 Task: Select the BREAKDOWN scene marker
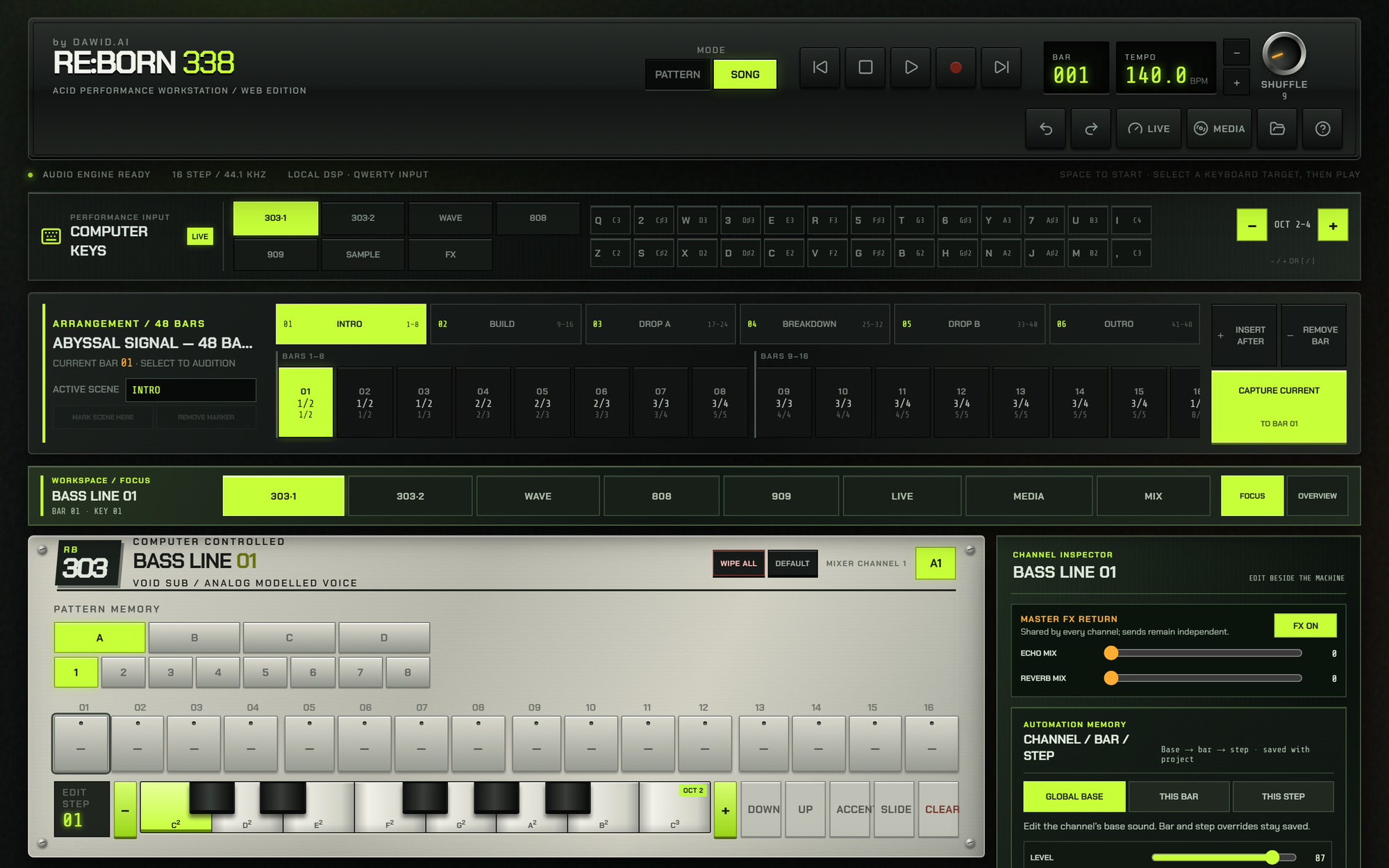click(x=815, y=324)
